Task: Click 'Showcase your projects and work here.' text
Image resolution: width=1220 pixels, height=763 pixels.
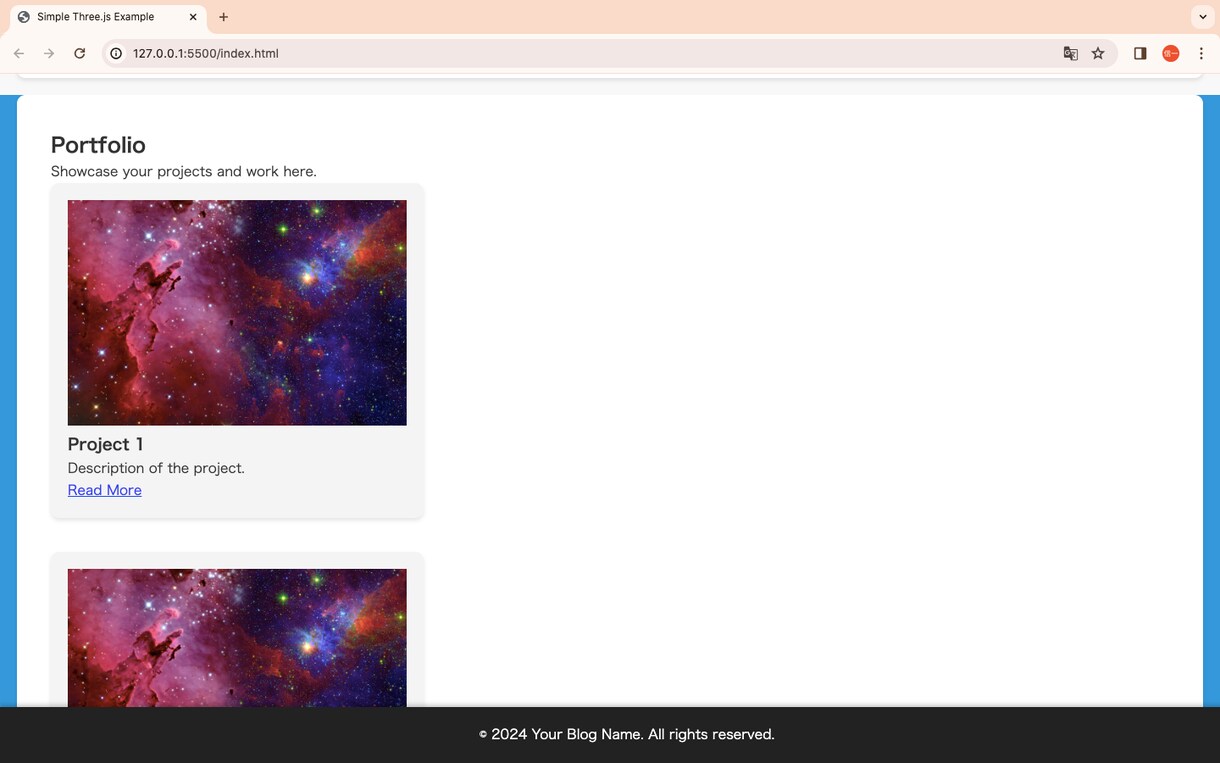Action: click(184, 171)
